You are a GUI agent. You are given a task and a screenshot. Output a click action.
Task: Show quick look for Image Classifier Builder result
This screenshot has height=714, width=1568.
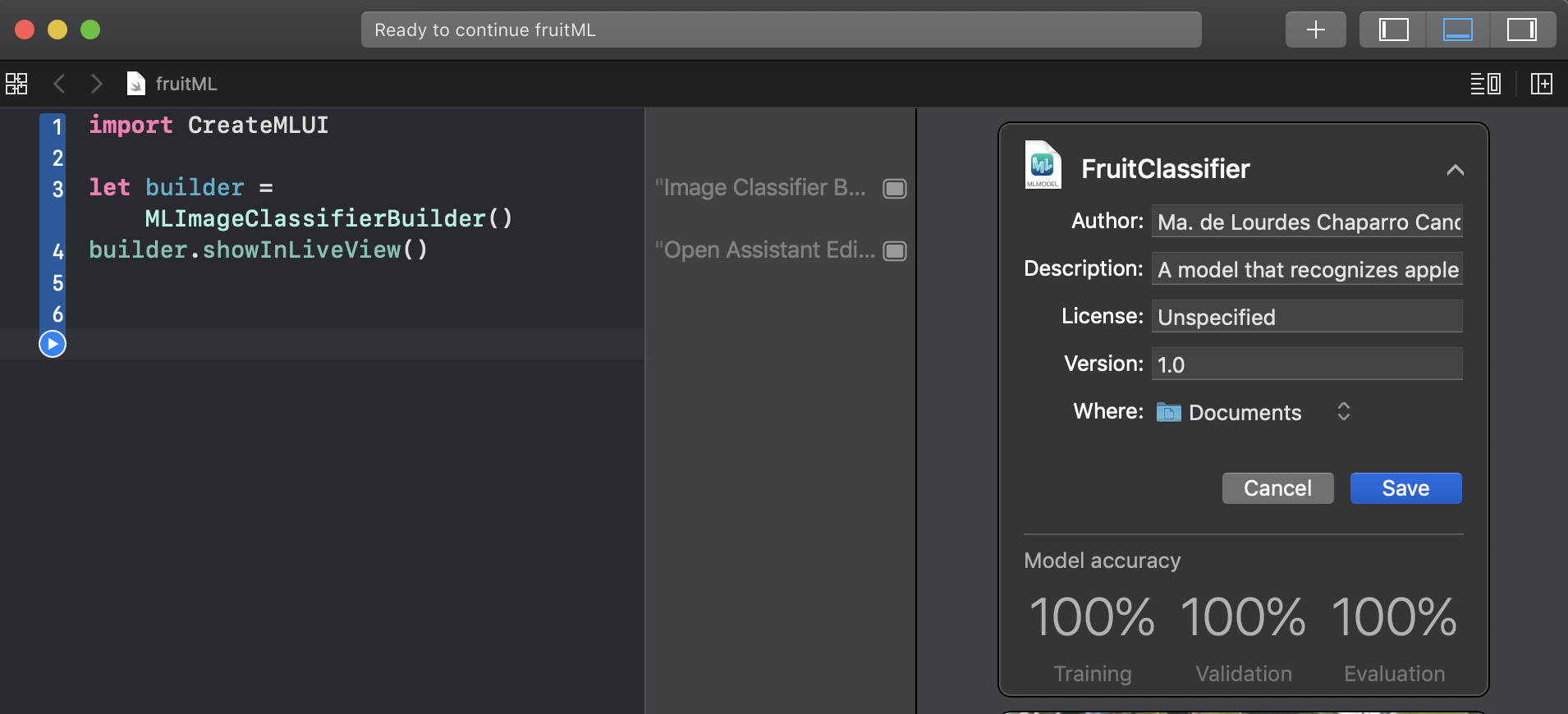(x=894, y=189)
